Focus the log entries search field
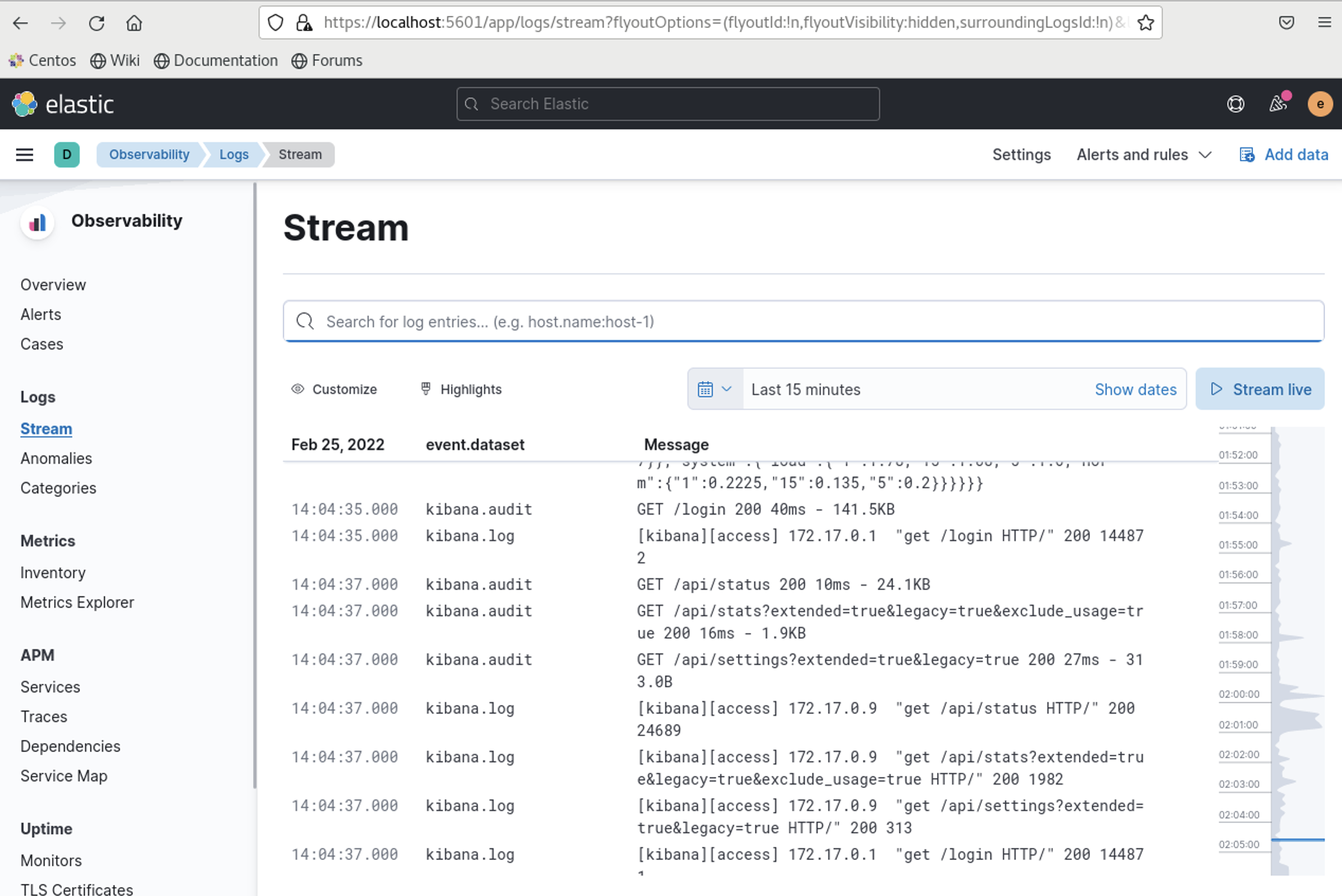This screenshot has width=1342, height=896. click(x=803, y=322)
